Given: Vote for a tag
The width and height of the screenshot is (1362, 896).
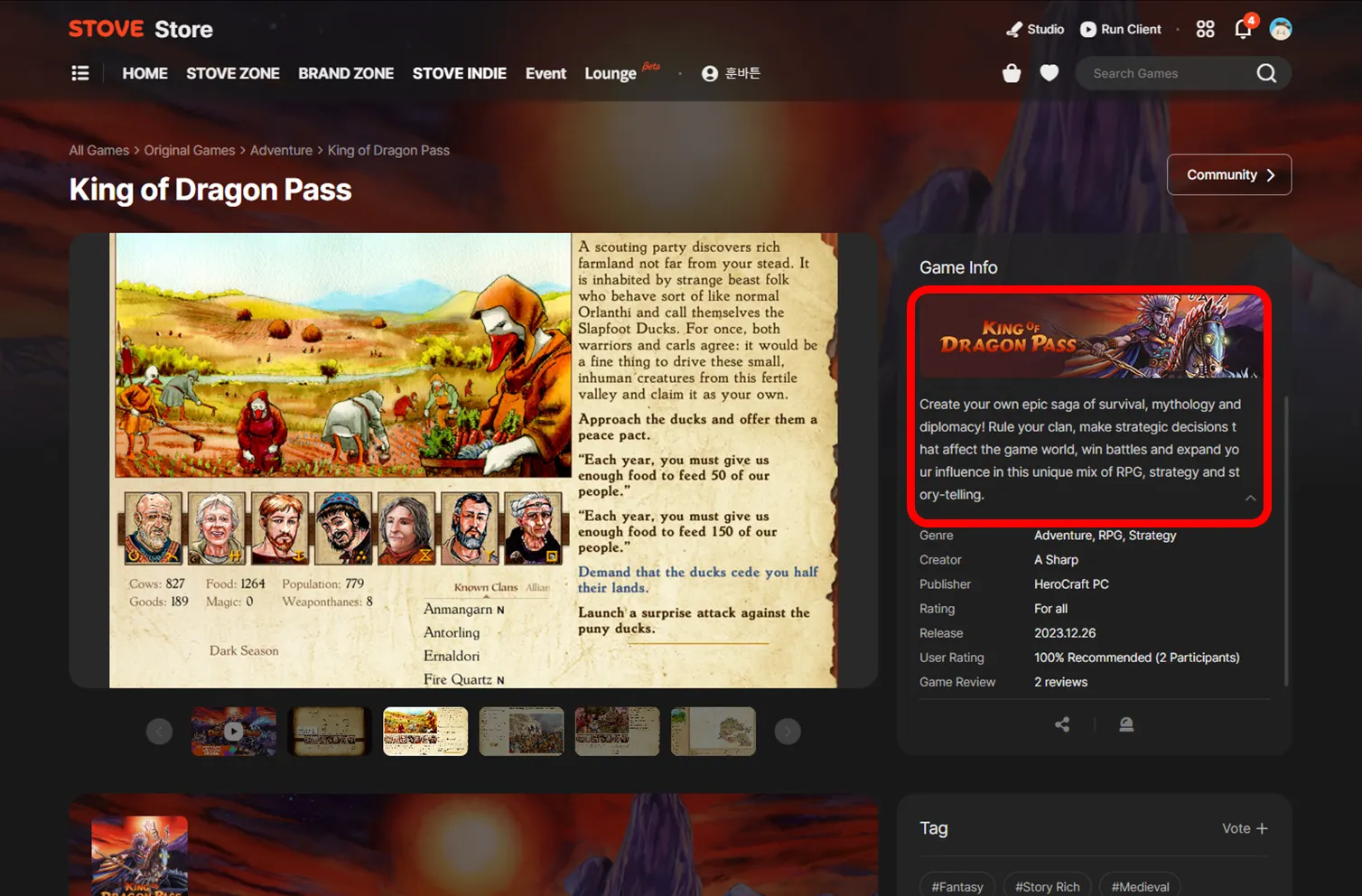Looking at the screenshot, I should click(1245, 828).
